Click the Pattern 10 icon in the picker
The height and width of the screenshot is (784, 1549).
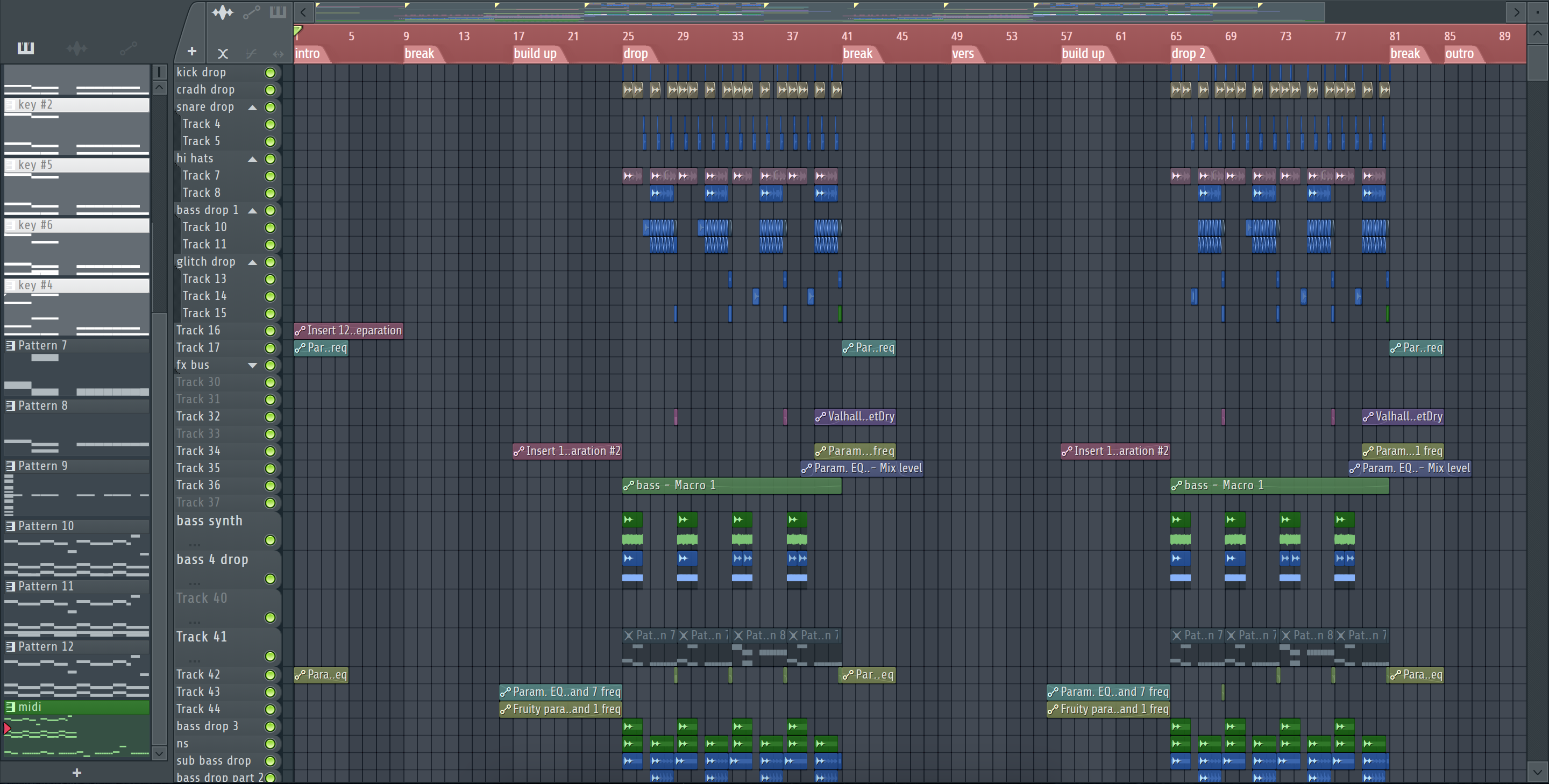pyautogui.click(x=10, y=526)
